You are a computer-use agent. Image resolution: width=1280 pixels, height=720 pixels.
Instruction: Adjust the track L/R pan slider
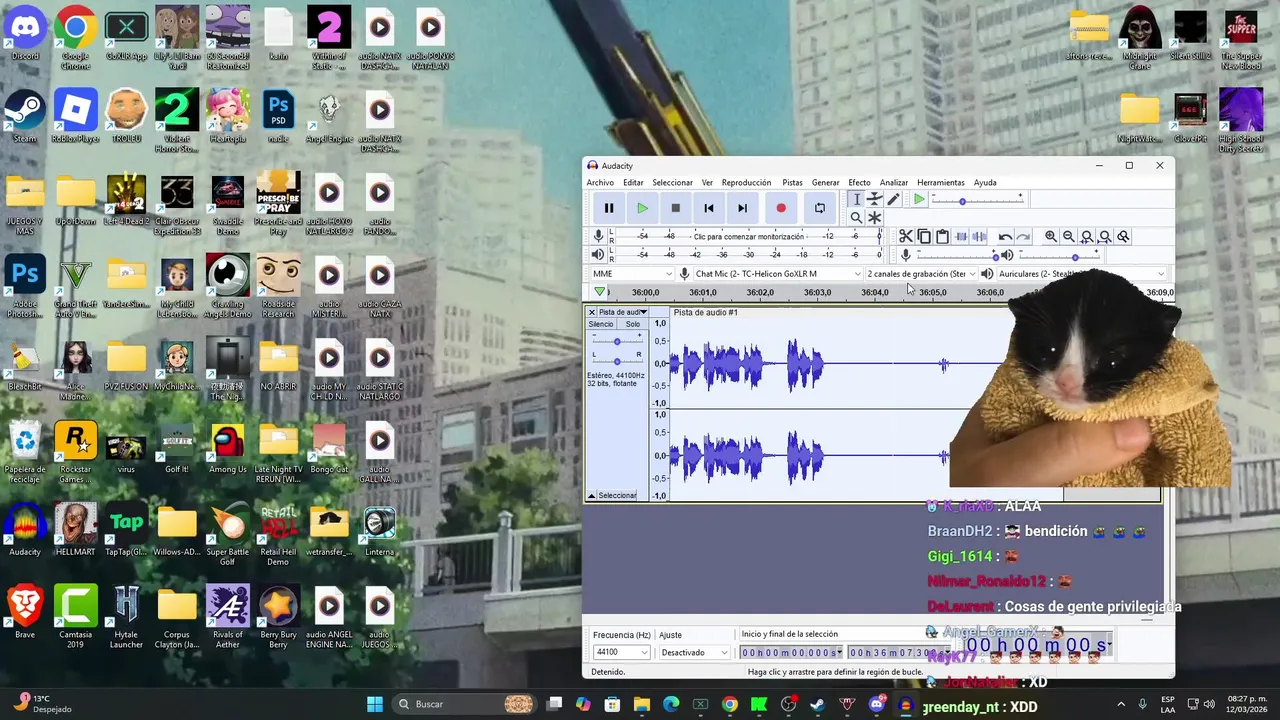click(617, 360)
